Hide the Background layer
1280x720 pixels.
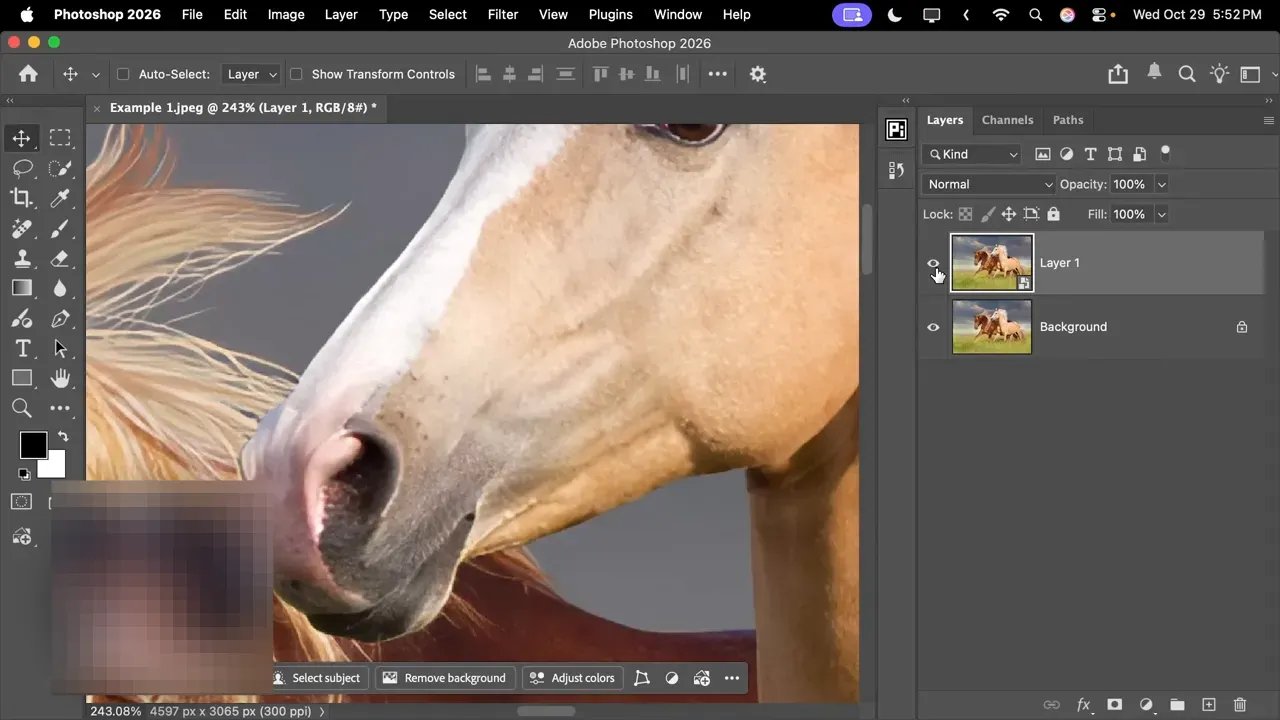[933, 327]
